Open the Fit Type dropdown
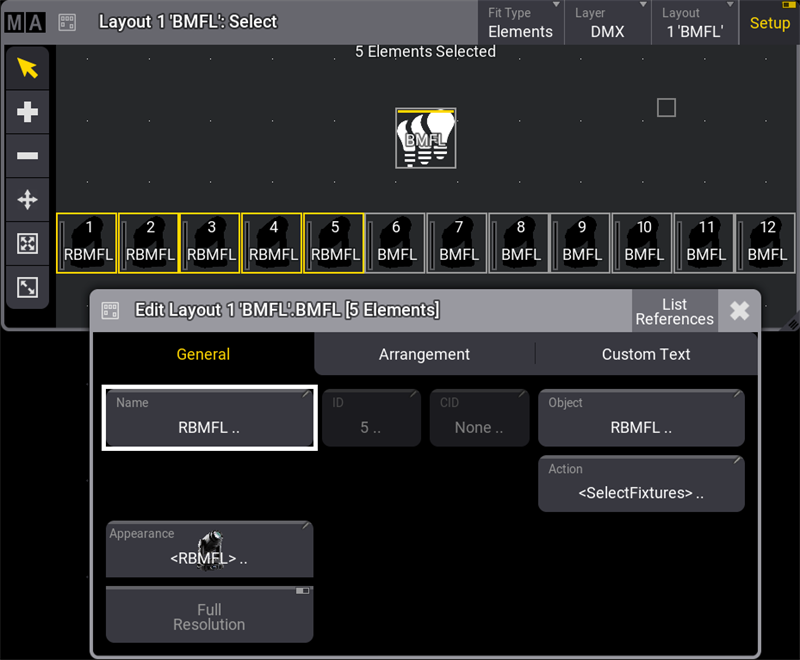This screenshot has height=660, width=800. 521,22
